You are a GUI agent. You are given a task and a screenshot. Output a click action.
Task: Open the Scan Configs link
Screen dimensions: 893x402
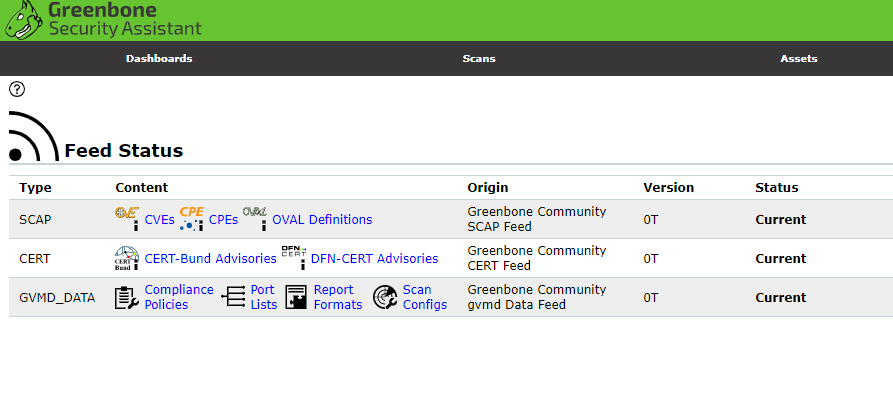pyautogui.click(x=425, y=297)
